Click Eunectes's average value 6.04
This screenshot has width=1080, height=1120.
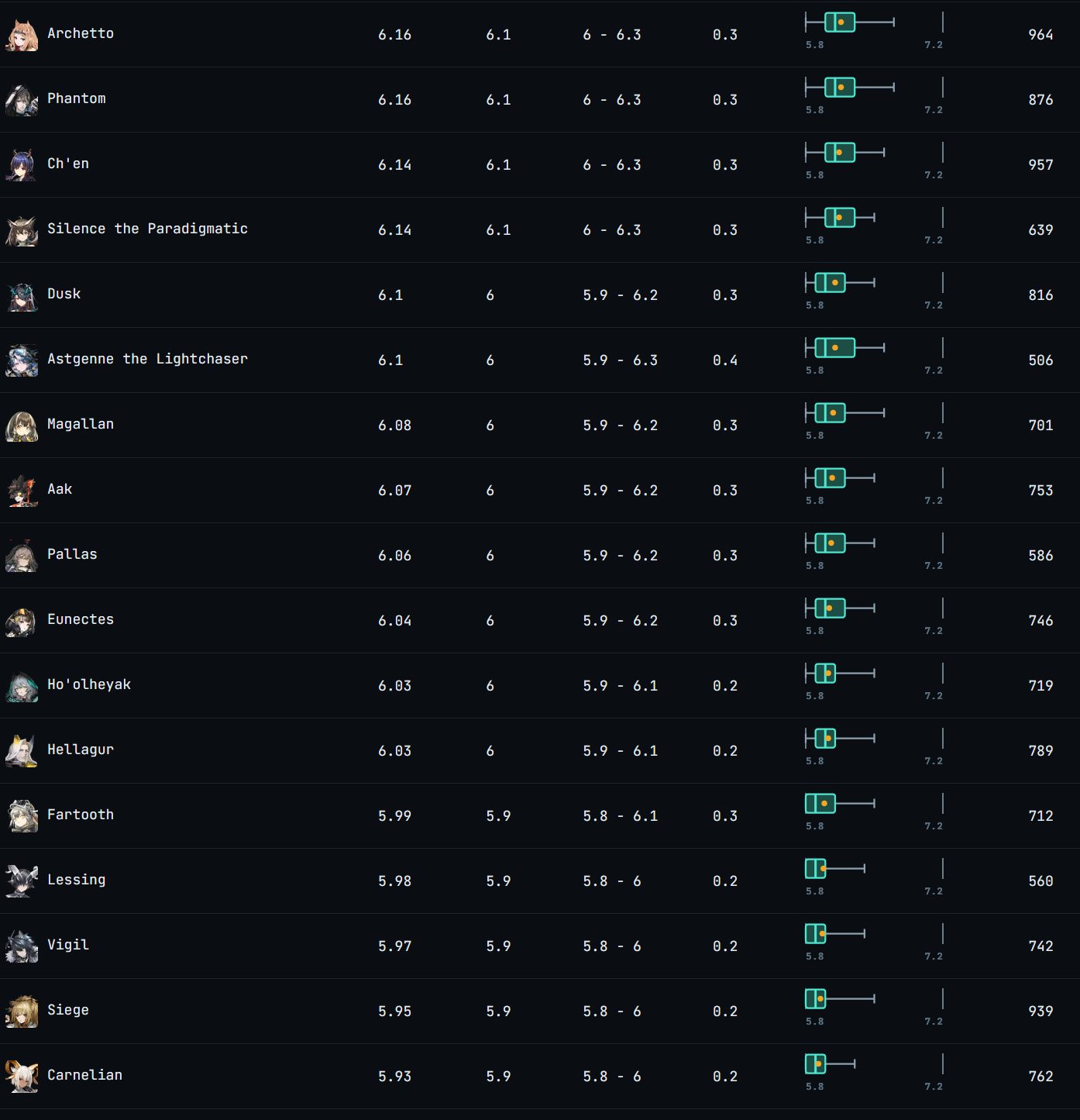(394, 621)
